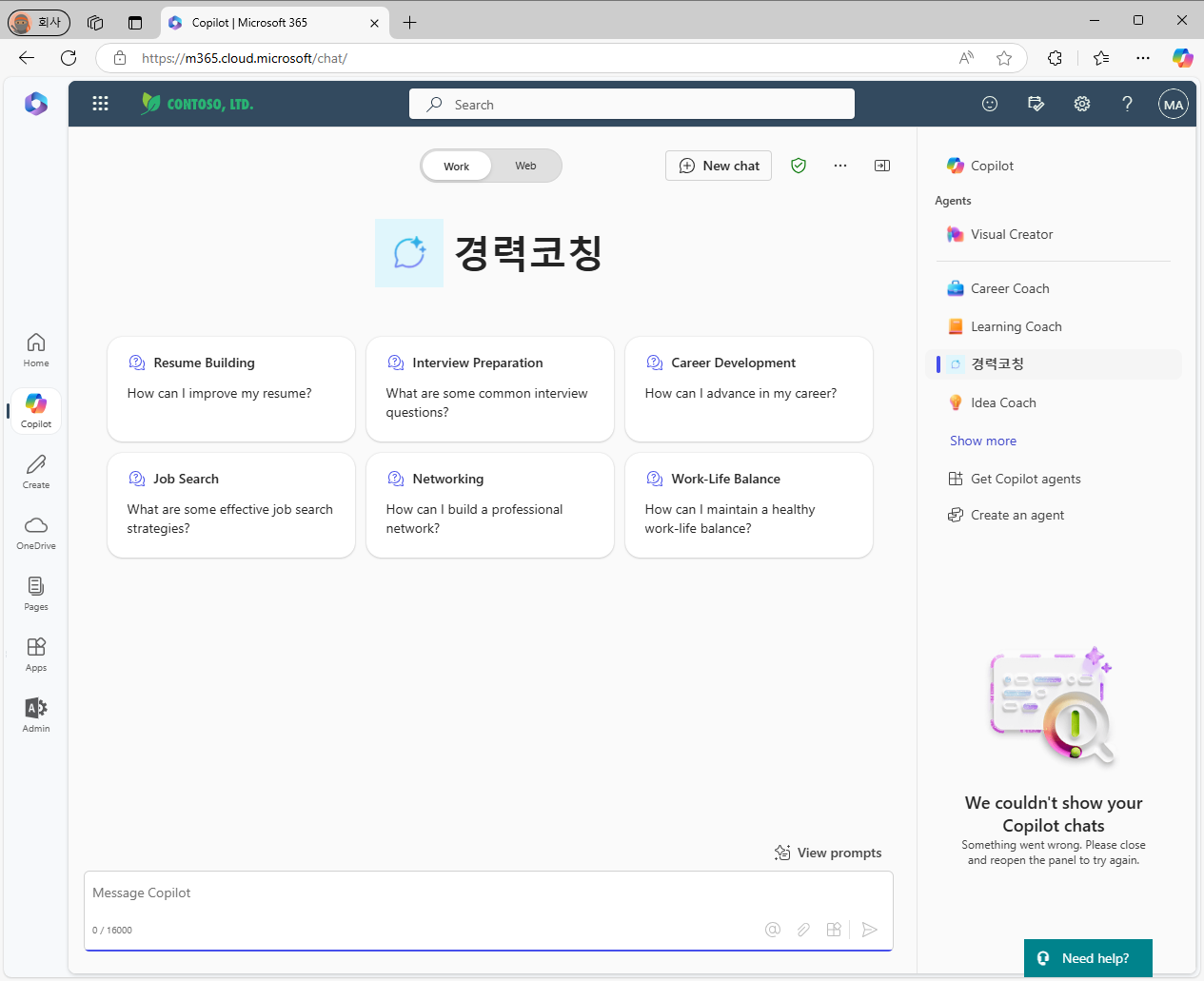Select the Career Coach agent

point(1054,288)
